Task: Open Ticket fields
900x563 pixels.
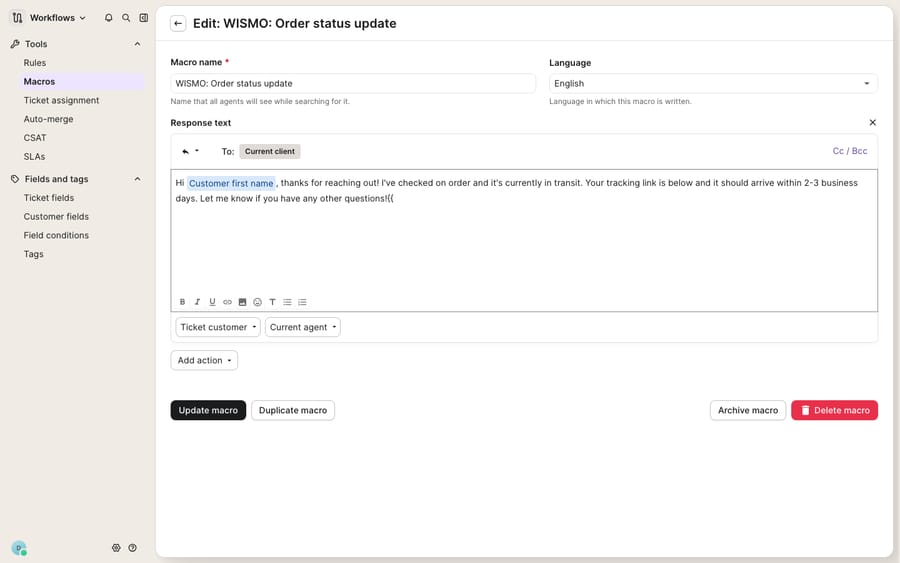Action: [49, 198]
